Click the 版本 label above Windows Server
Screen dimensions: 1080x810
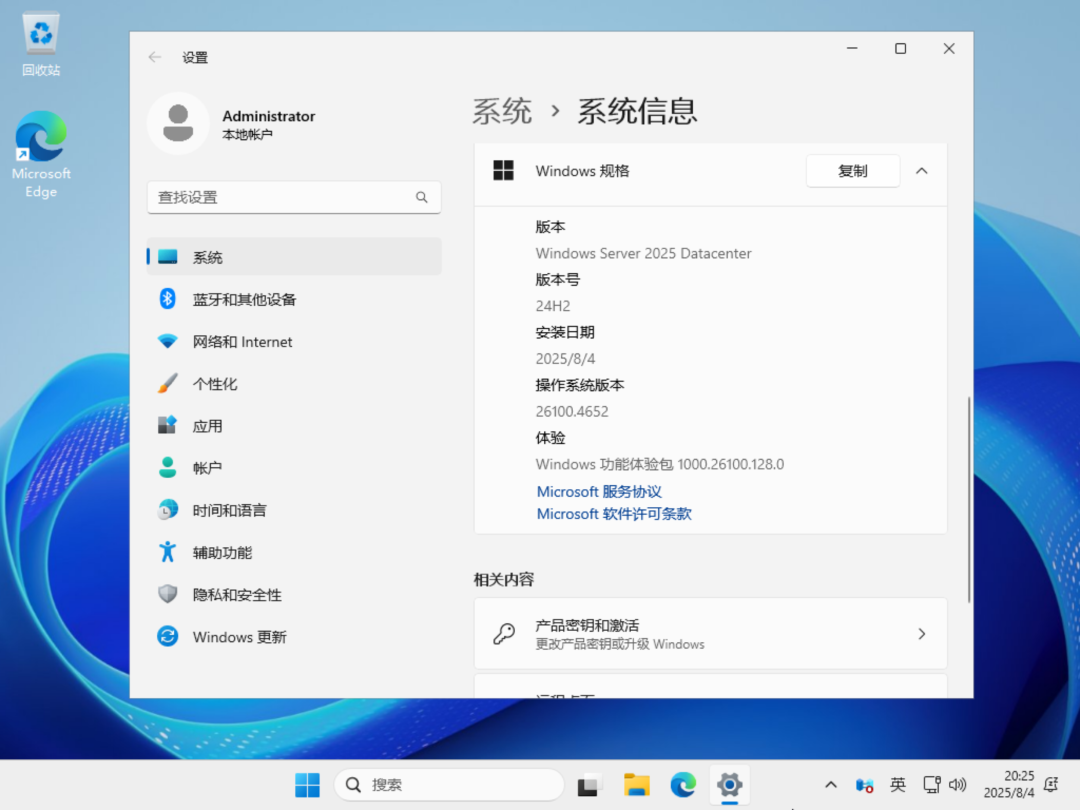point(550,227)
